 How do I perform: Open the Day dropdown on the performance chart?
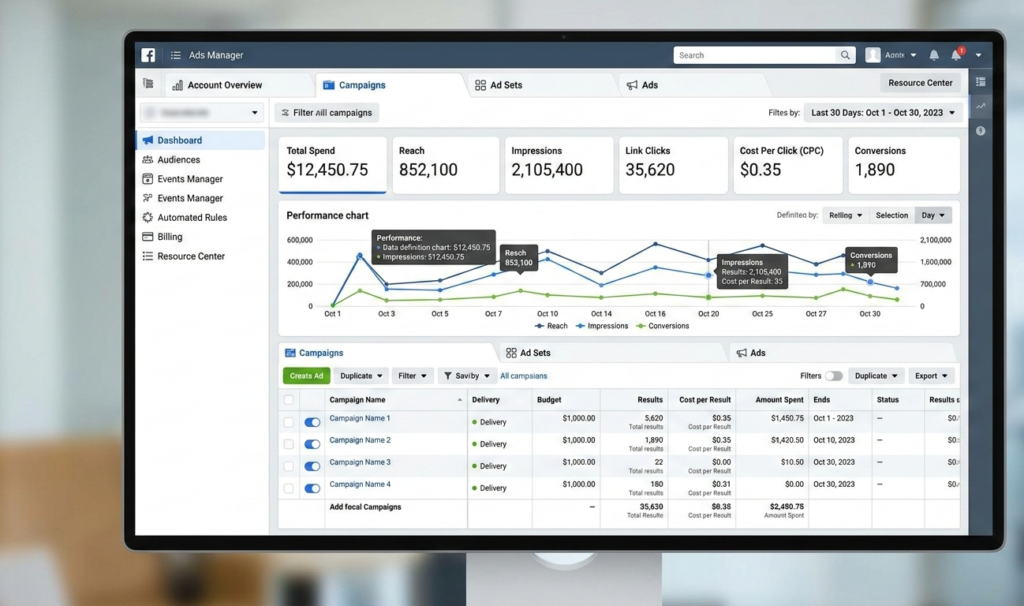[x=932, y=214]
